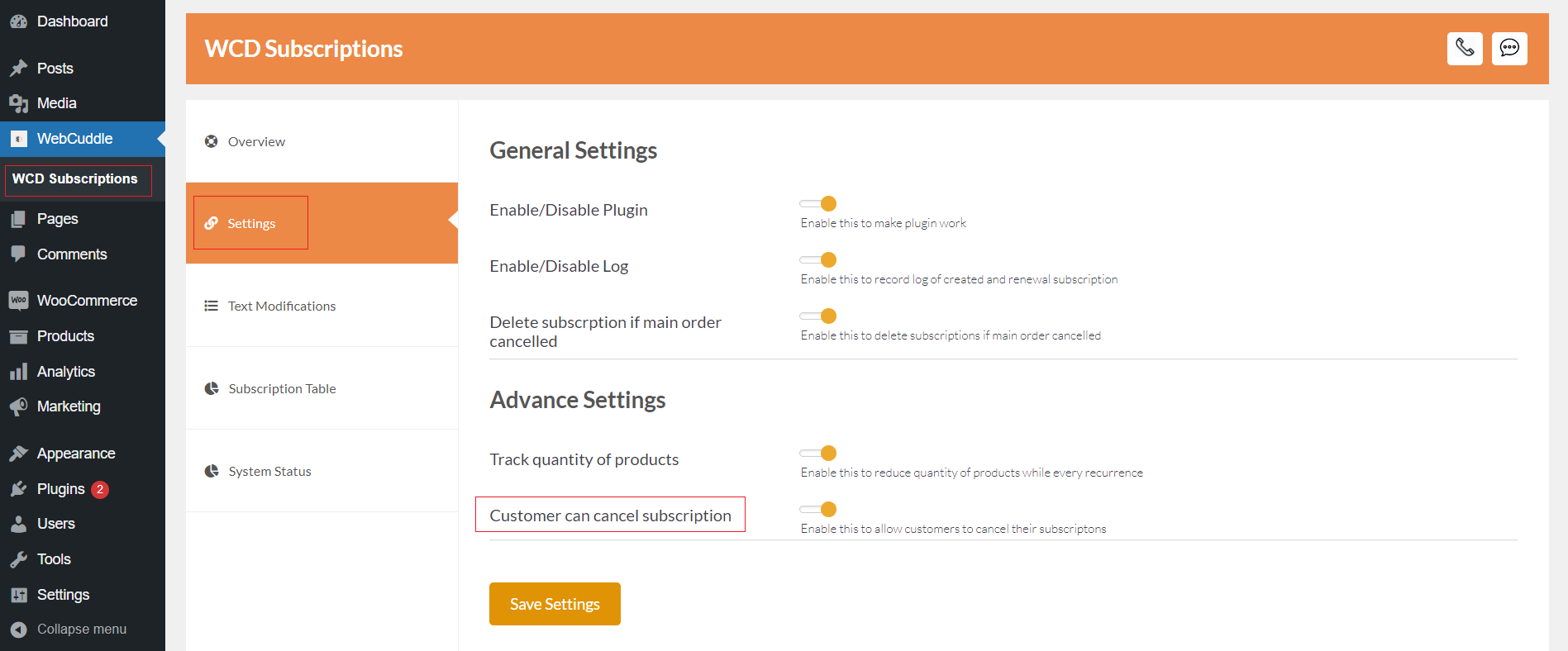The width and height of the screenshot is (1568, 651).
Task: Click the pie icon beside System Status
Action: (212, 471)
